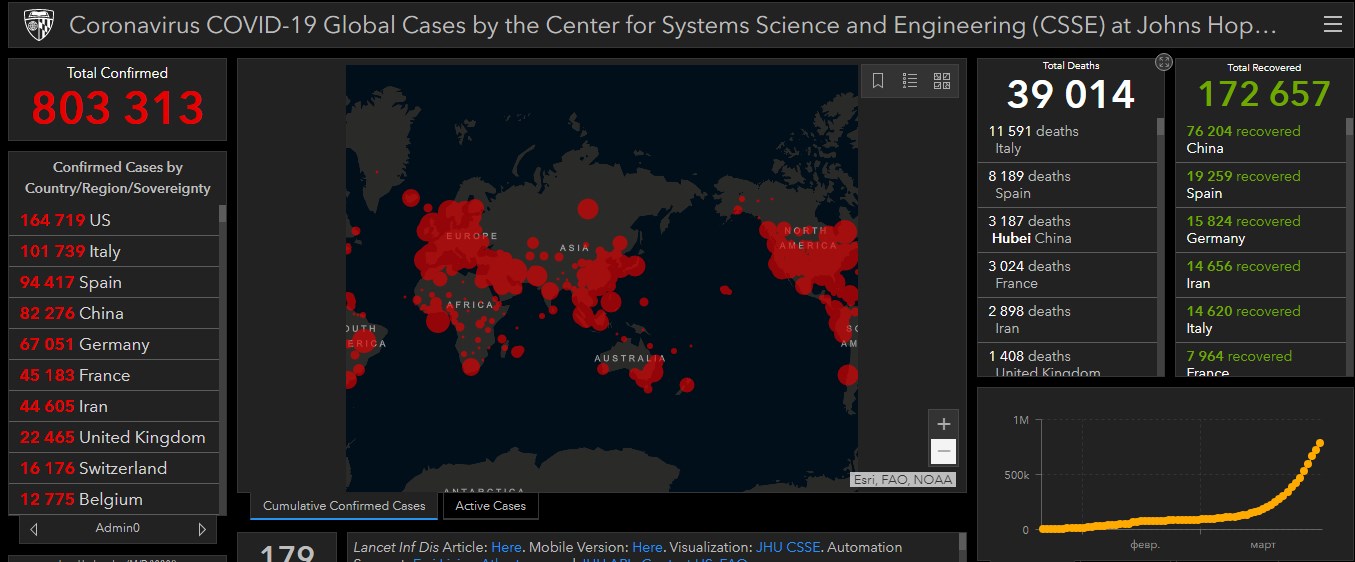This screenshot has height=562, width=1355.
Task: Click the Johns Hopkins shield logo
Action: pyautogui.click(x=38, y=24)
